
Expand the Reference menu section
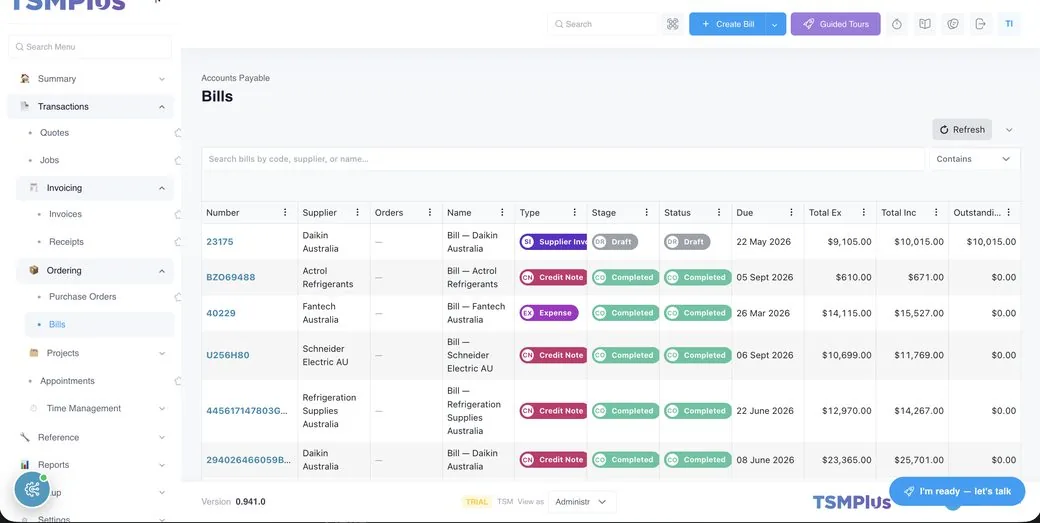click(162, 437)
